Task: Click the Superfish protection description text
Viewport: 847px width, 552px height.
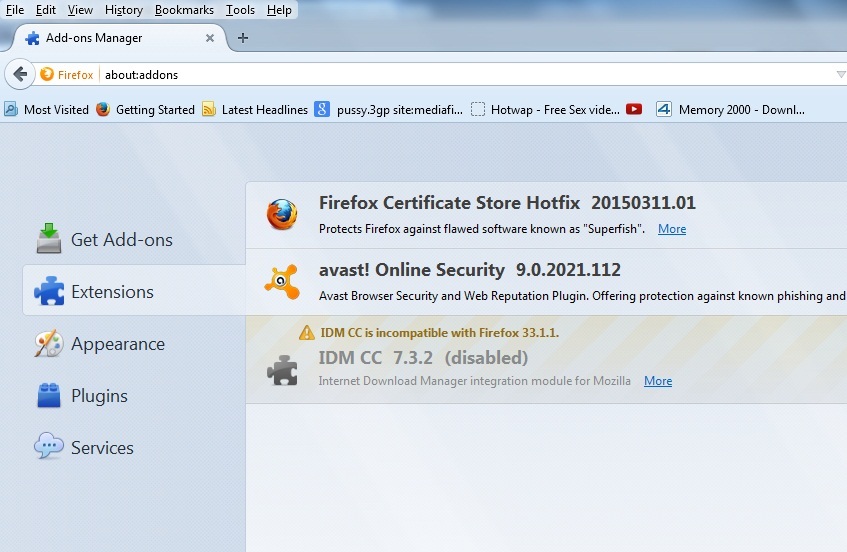Action: (482, 229)
